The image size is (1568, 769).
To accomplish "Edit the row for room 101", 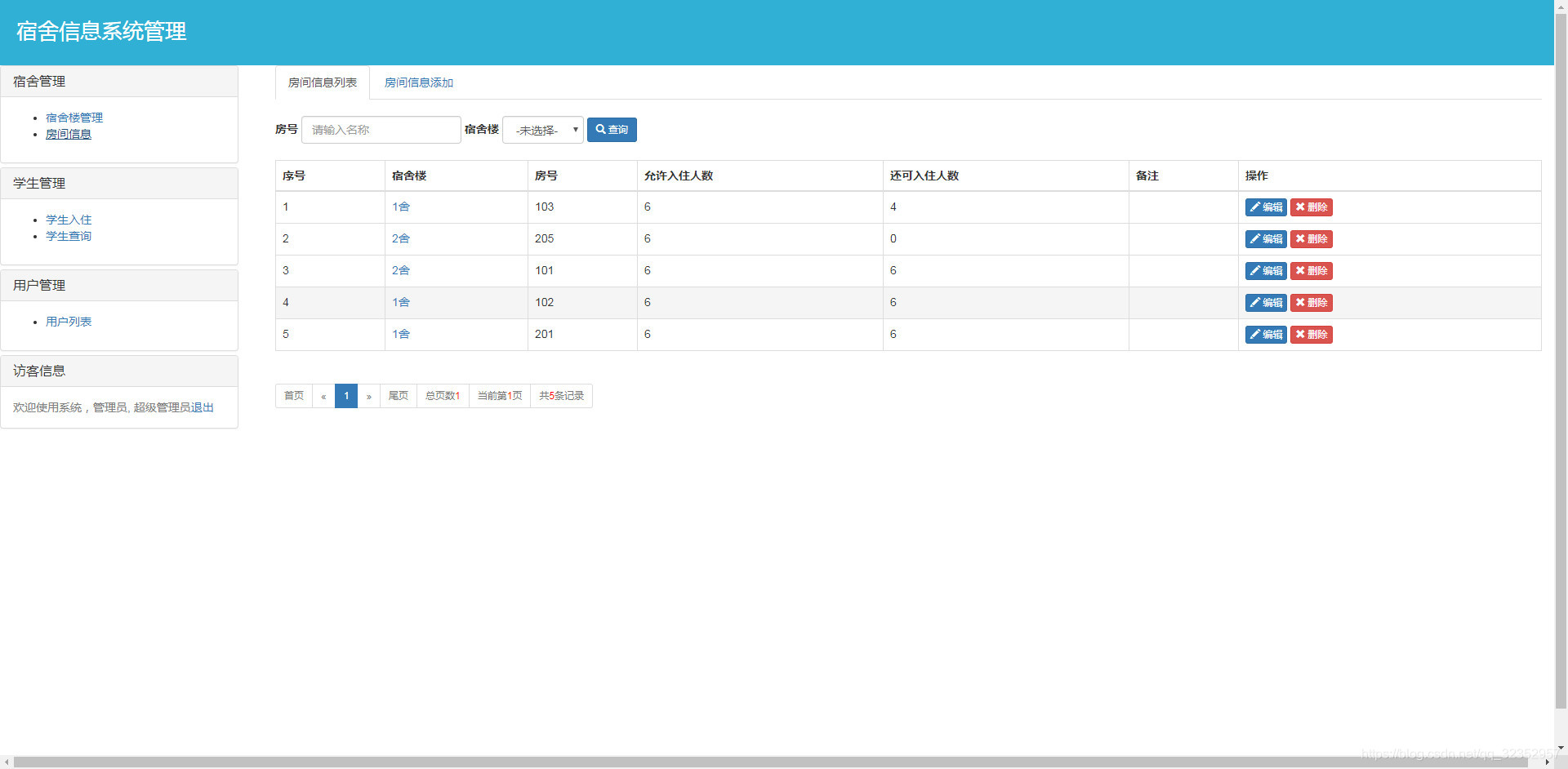I will (1265, 271).
